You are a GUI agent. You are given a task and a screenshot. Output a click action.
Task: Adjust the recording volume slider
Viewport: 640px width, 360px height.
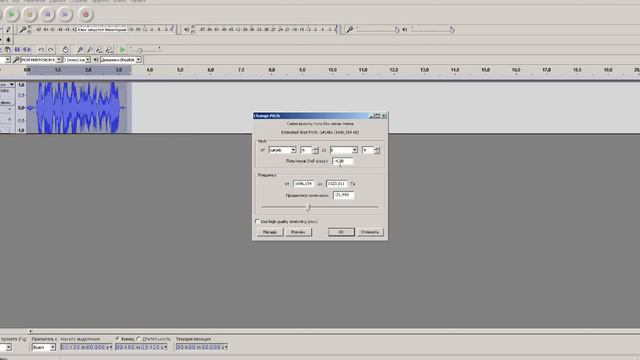pyautogui.click(x=378, y=29)
